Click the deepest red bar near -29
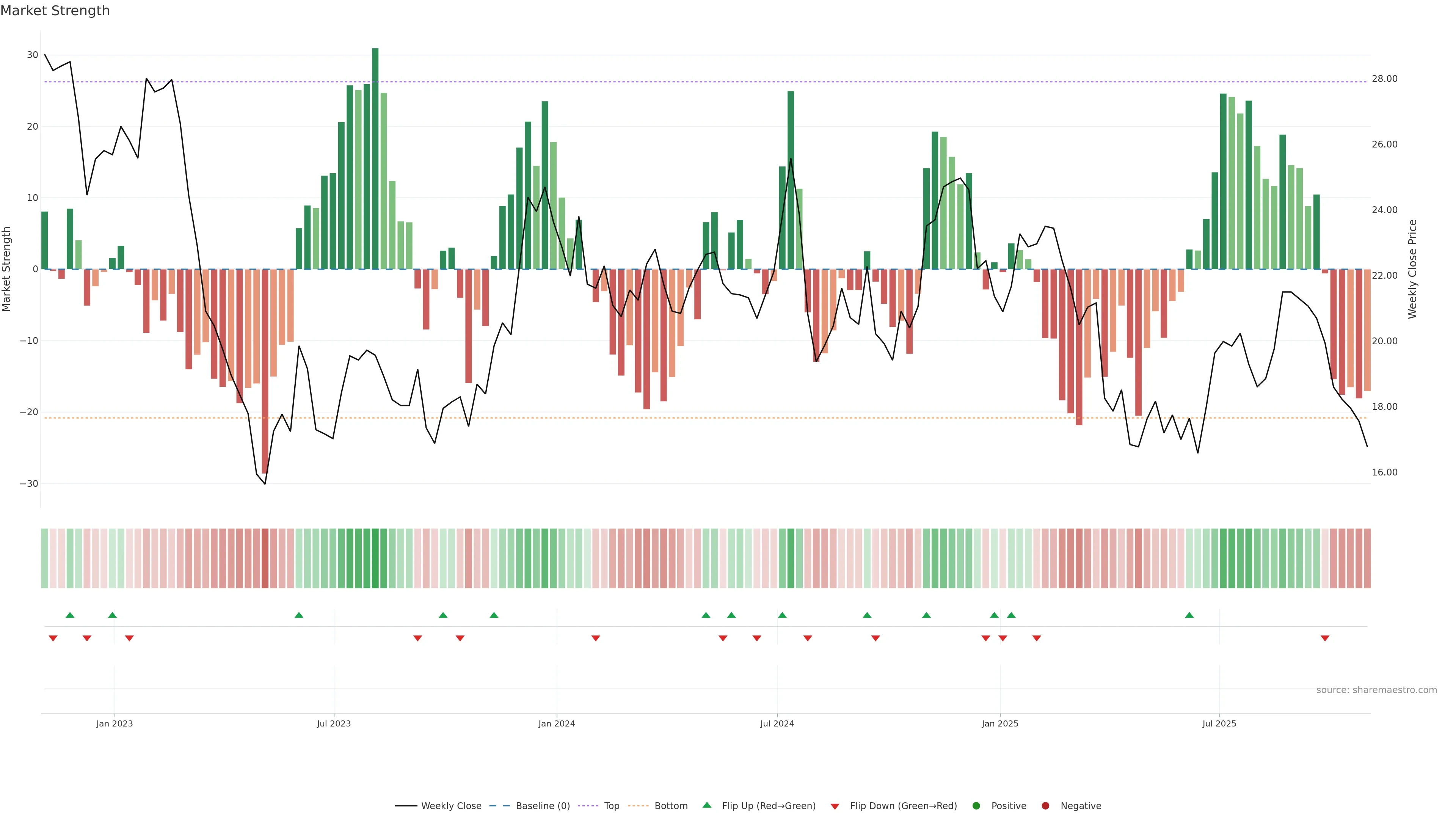Image resolution: width=1456 pixels, height=819 pixels. 265,371
